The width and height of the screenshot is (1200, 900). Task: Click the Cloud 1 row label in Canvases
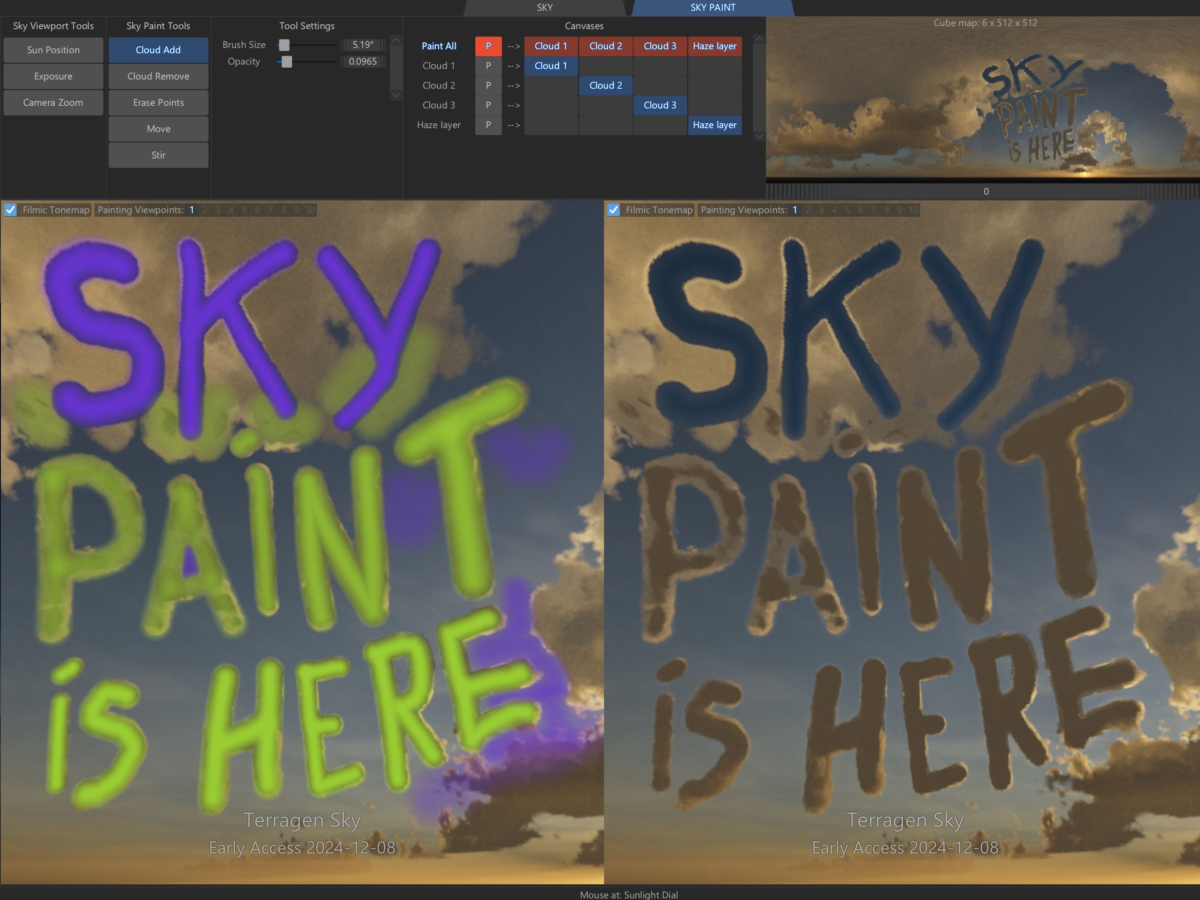(x=439, y=66)
